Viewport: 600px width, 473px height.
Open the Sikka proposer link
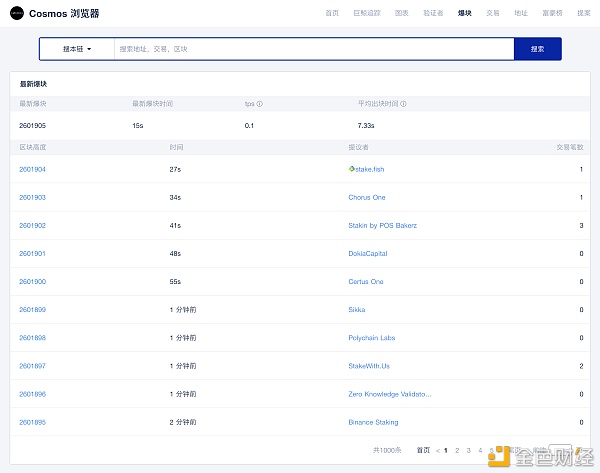357,310
